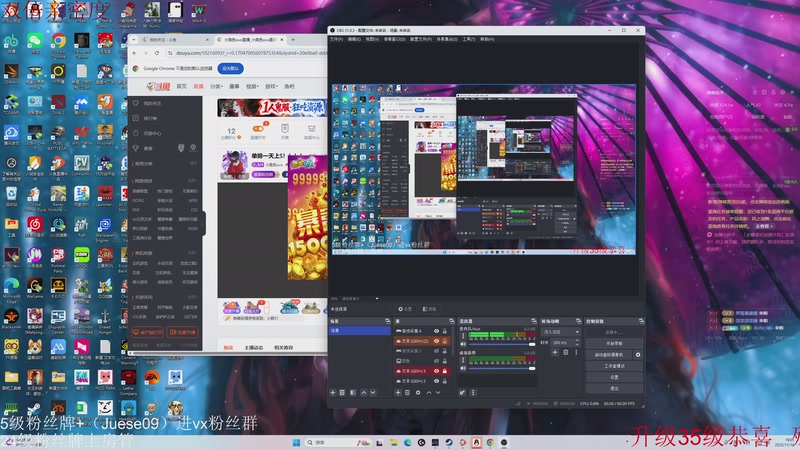Open 文件(F) menu in OBS

tap(336, 39)
